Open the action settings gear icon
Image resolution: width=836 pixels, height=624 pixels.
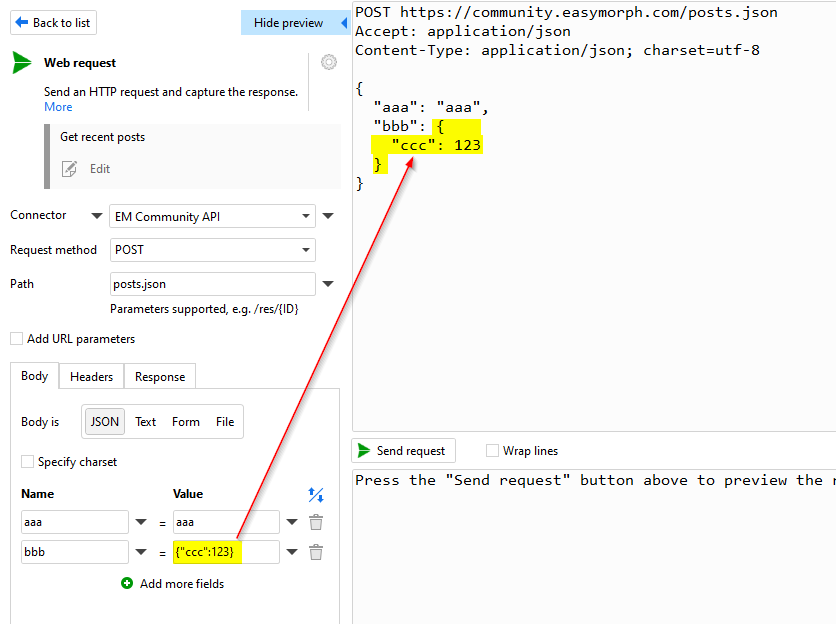[328, 62]
